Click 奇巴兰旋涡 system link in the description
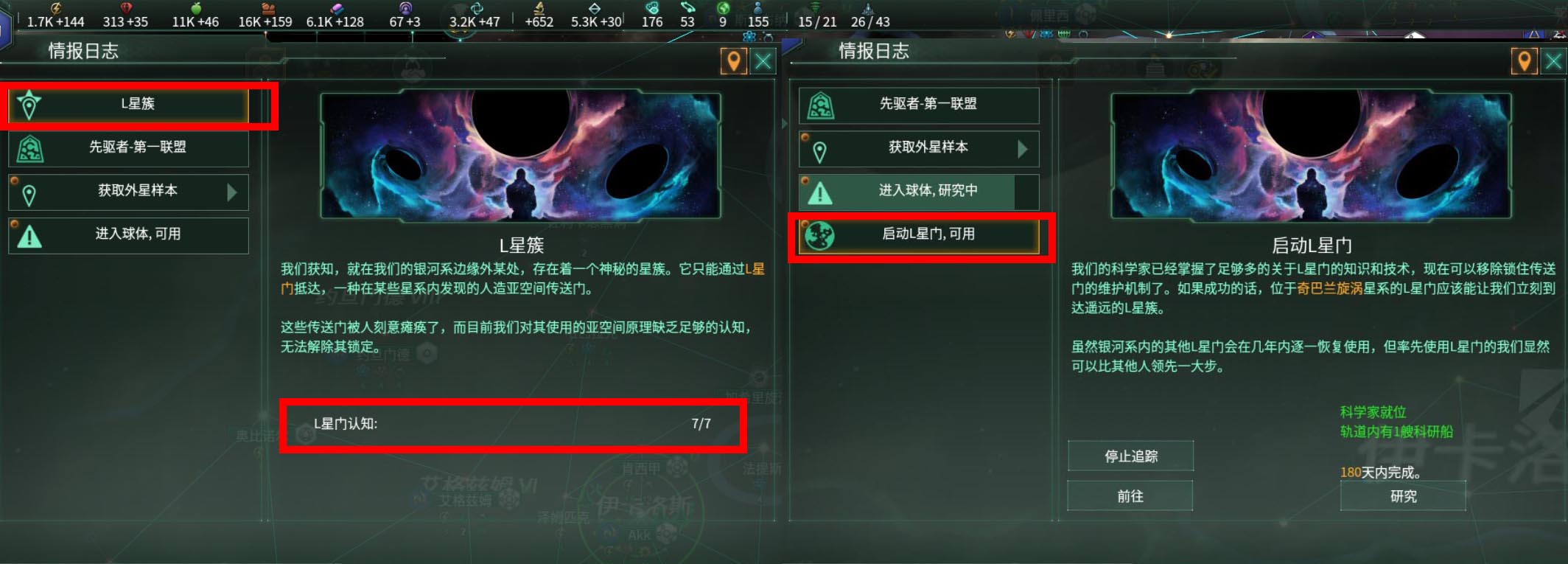Viewport: 1568px width, 564px height. (1329, 288)
